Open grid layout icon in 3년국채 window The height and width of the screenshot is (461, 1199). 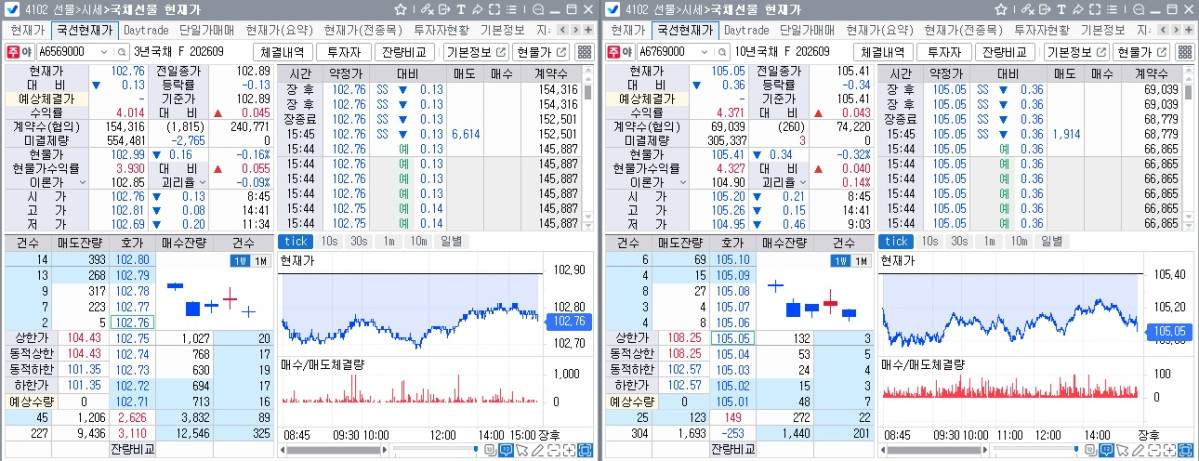pos(584,52)
